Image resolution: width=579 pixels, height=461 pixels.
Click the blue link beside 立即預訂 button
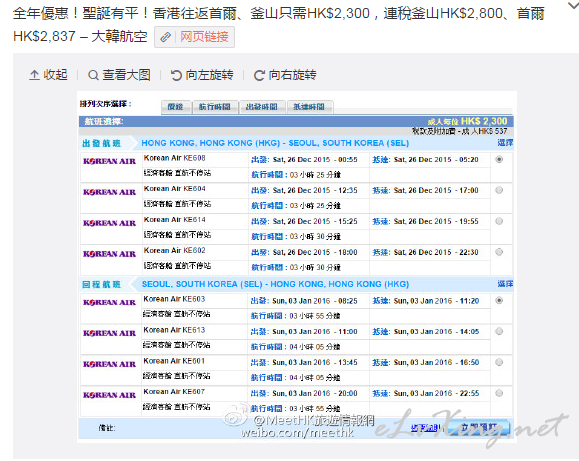(x=426, y=428)
